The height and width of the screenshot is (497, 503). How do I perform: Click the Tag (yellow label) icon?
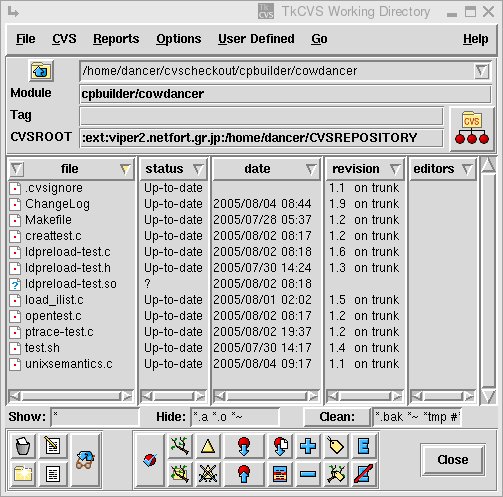pyautogui.click(x=336, y=446)
